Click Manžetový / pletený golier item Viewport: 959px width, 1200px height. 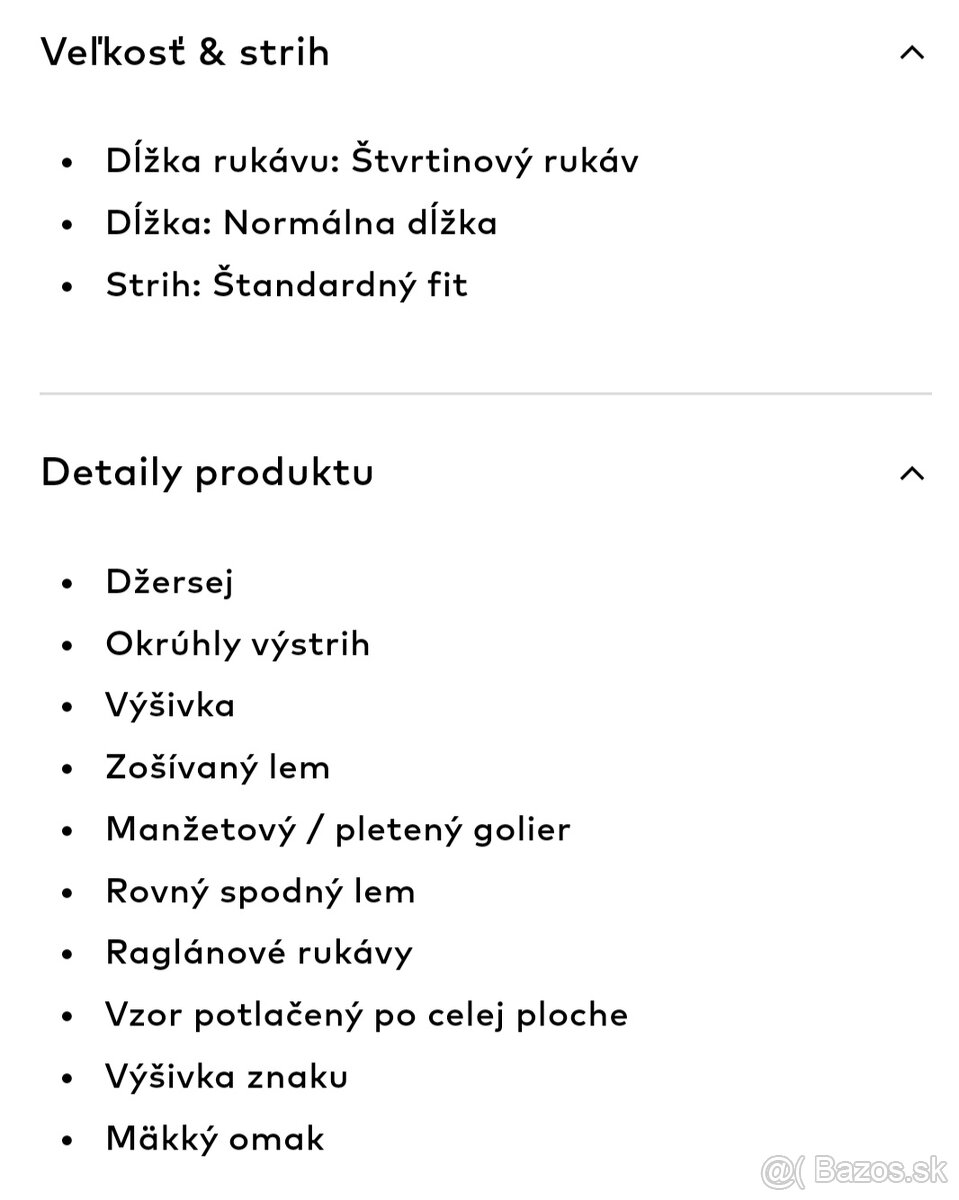(x=338, y=829)
